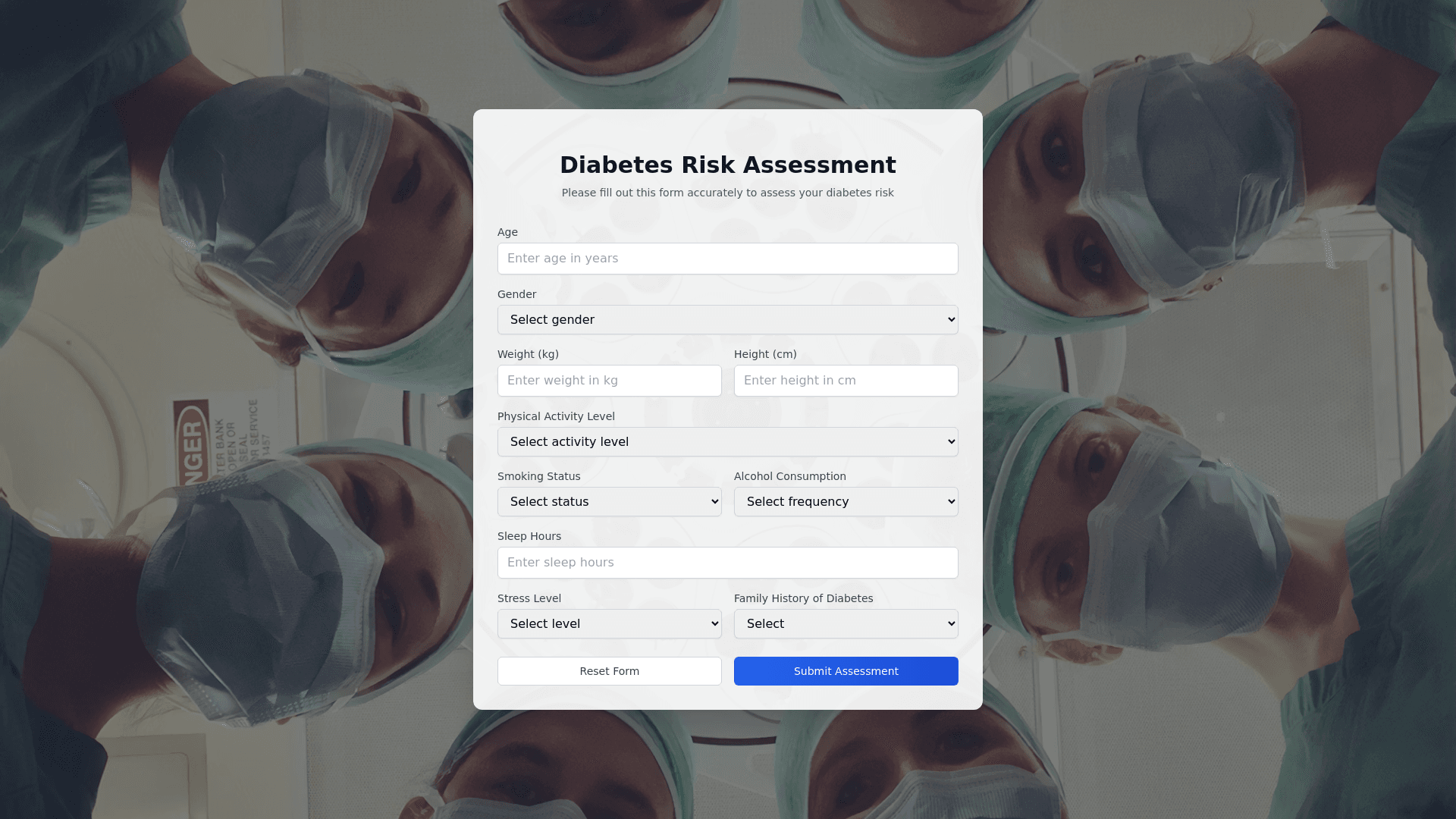This screenshot has height=819, width=1456.
Task: Open the Family History of Diabetes dropdown
Action: (x=846, y=624)
